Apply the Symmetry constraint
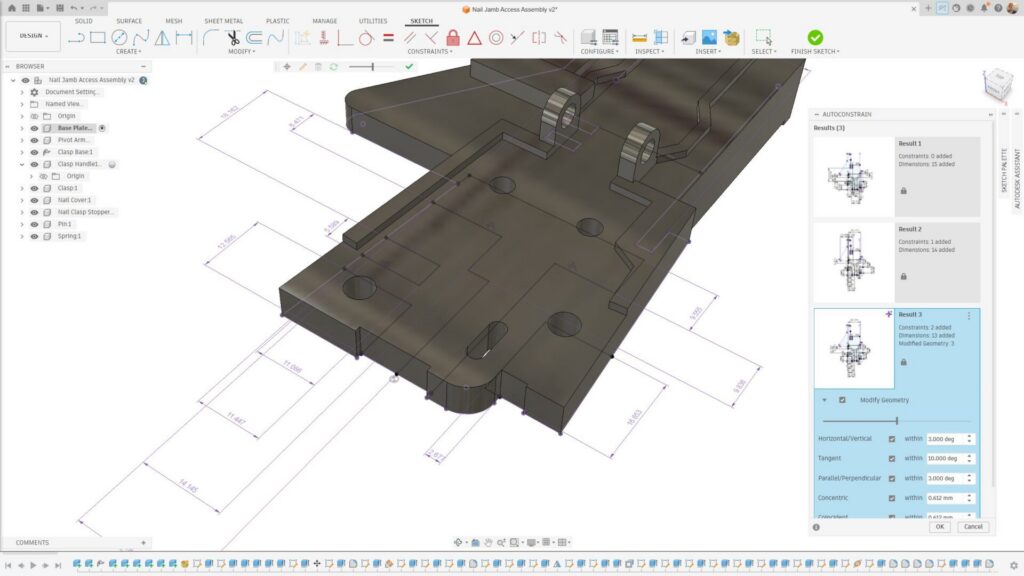Viewport: 1024px width, 576px height. click(x=539, y=38)
